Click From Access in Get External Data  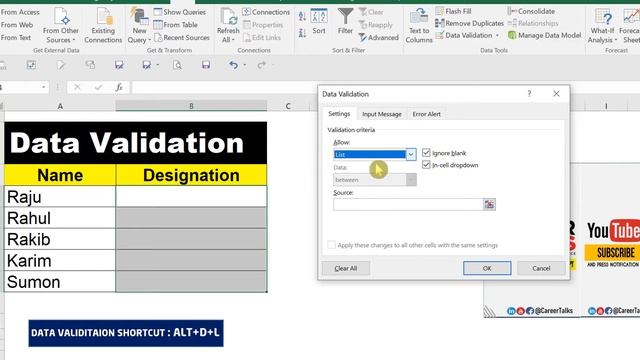19,12
